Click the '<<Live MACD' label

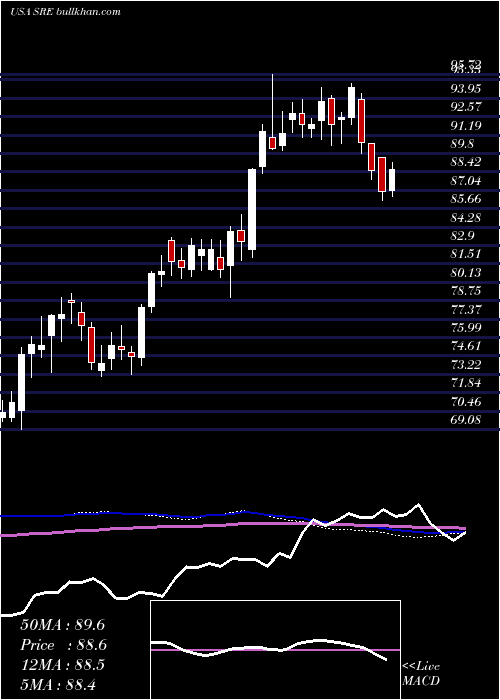click(421, 673)
